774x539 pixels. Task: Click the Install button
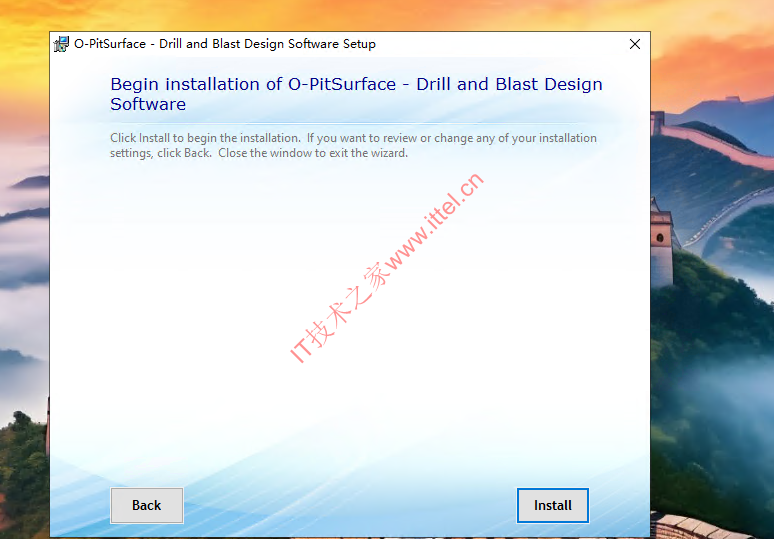coord(552,505)
